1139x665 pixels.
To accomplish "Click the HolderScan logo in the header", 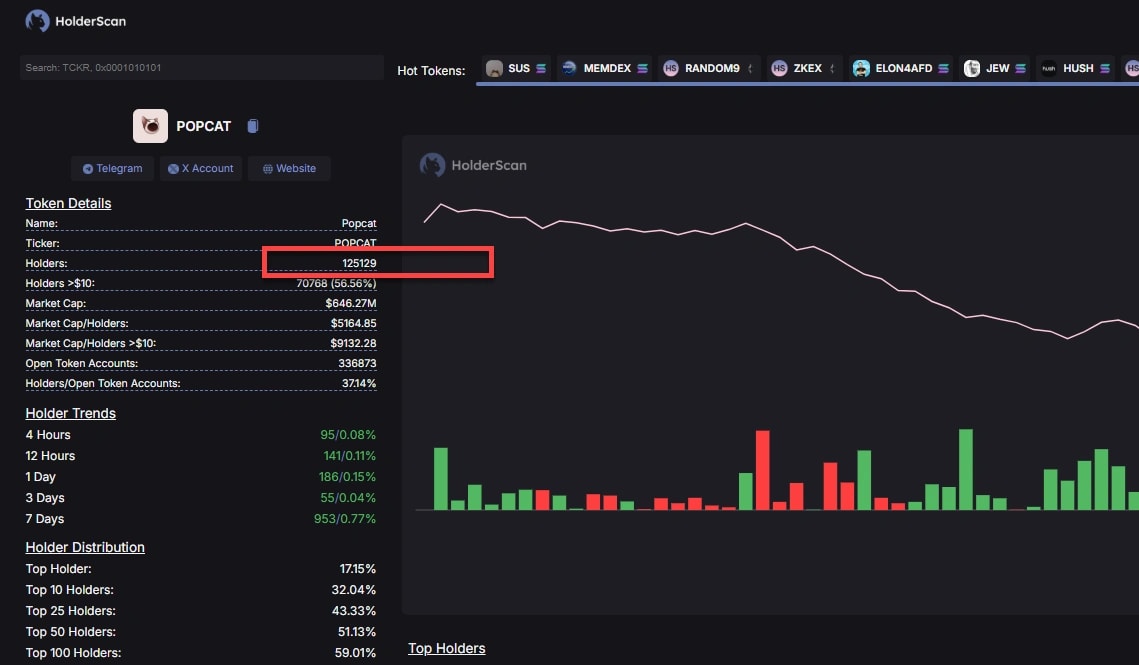I will pyautogui.click(x=76, y=20).
